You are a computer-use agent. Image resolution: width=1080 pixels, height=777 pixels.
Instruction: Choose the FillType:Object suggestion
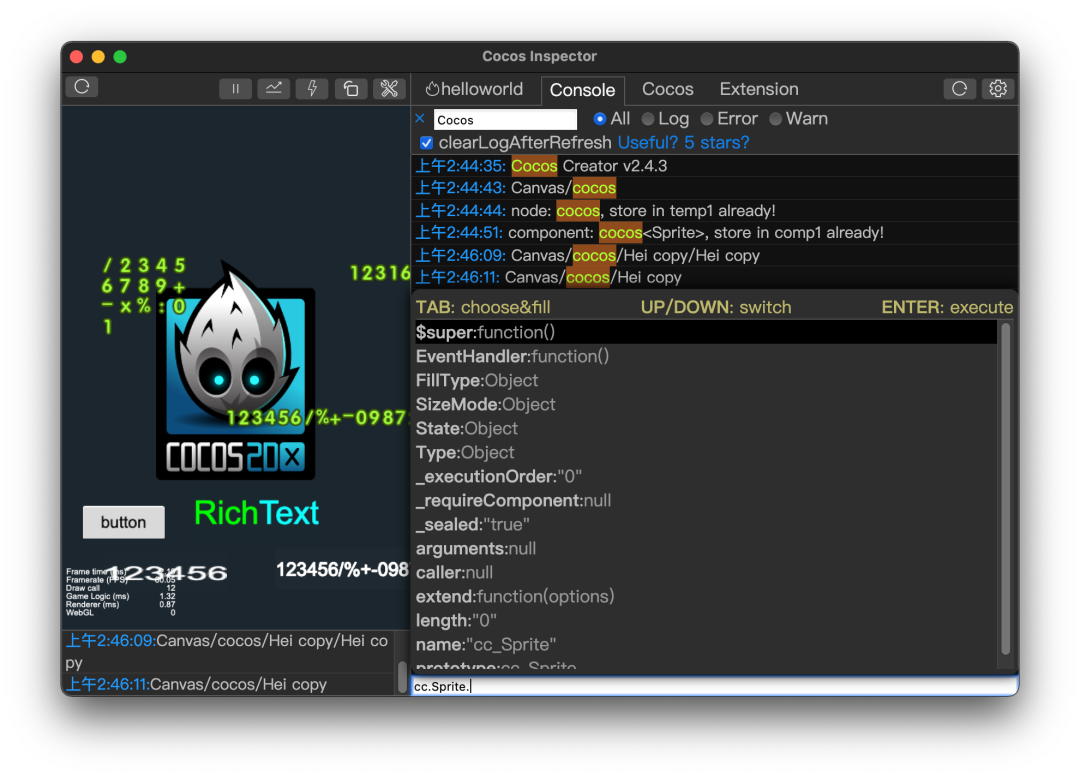coord(705,380)
